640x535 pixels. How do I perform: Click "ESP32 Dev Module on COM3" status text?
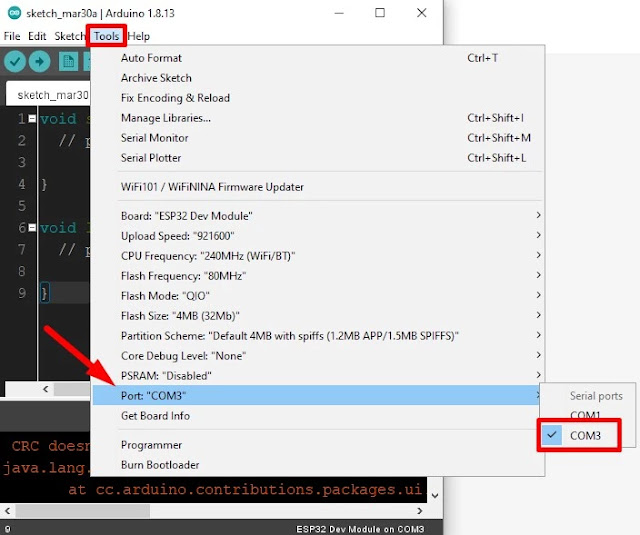click(360, 529)
